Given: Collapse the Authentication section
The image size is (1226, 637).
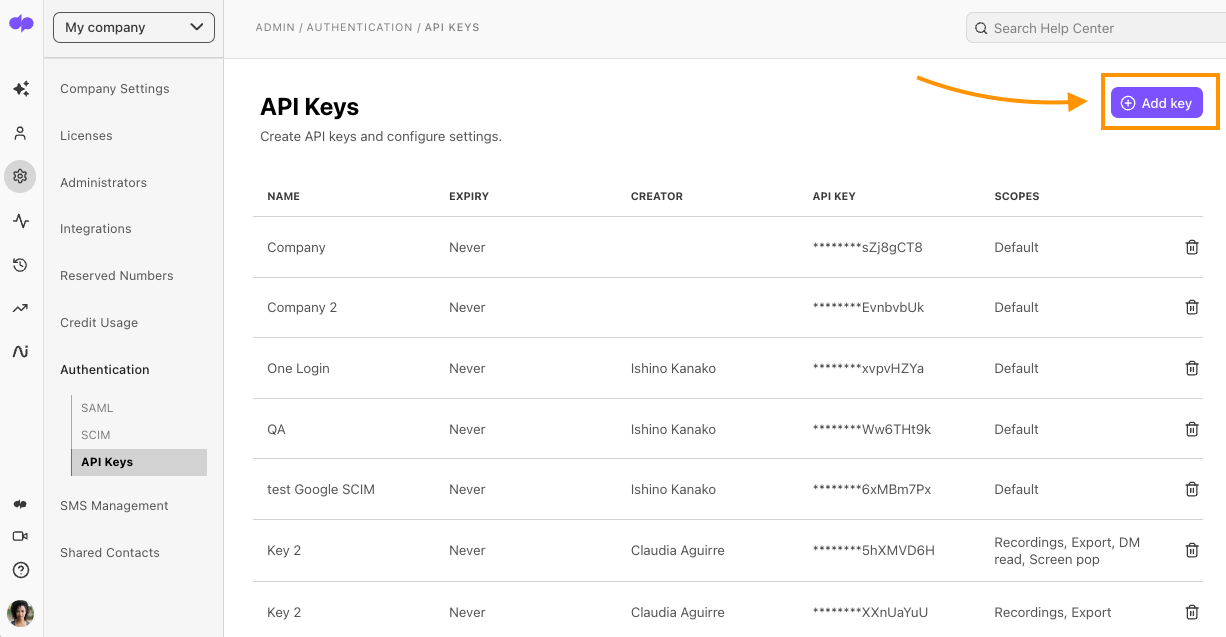Looking at the screenshot, I should pos(105,370).
